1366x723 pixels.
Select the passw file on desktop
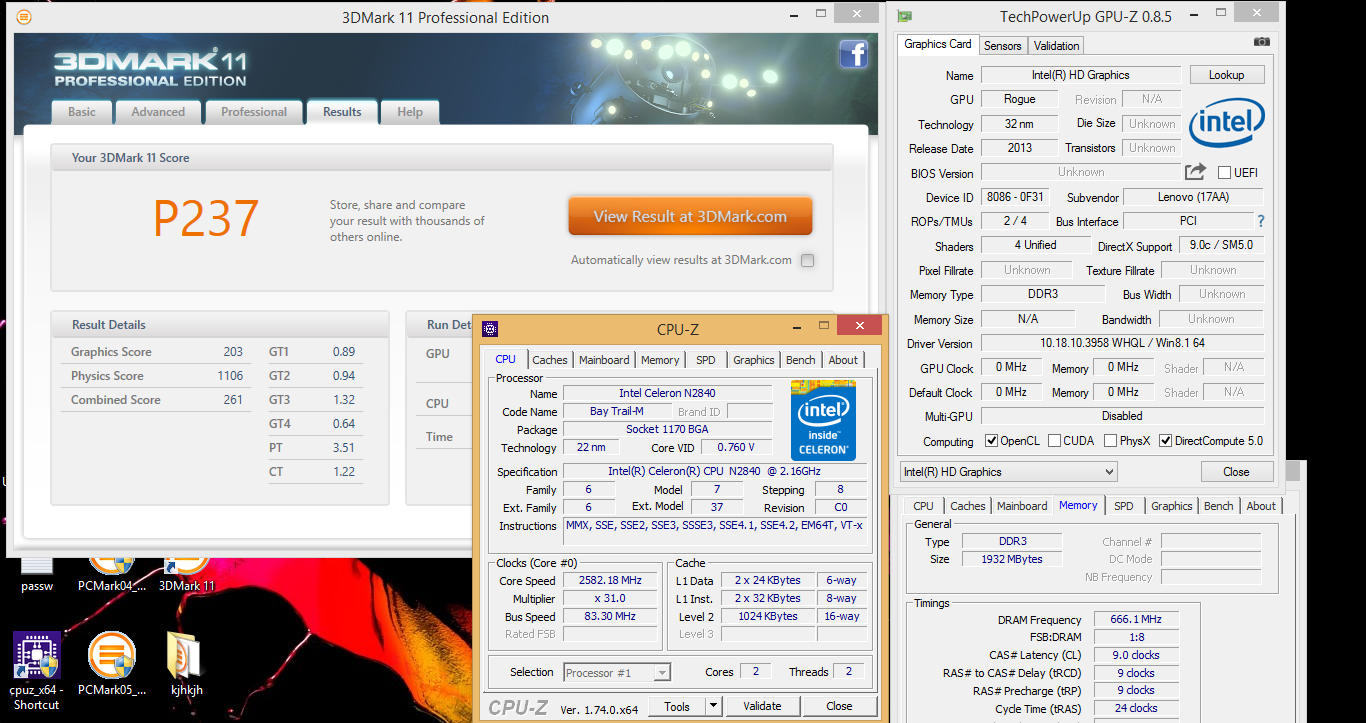(36, 573)
